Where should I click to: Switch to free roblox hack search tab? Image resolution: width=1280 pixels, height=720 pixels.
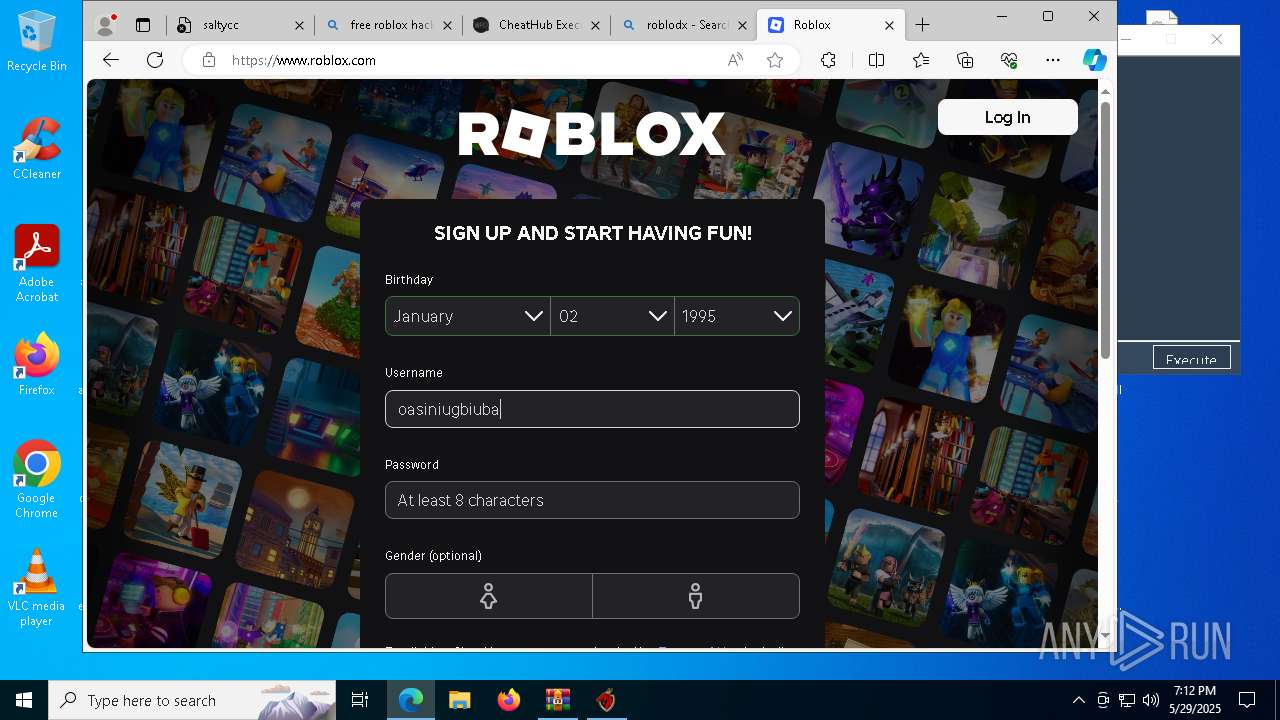pos(388,25)
